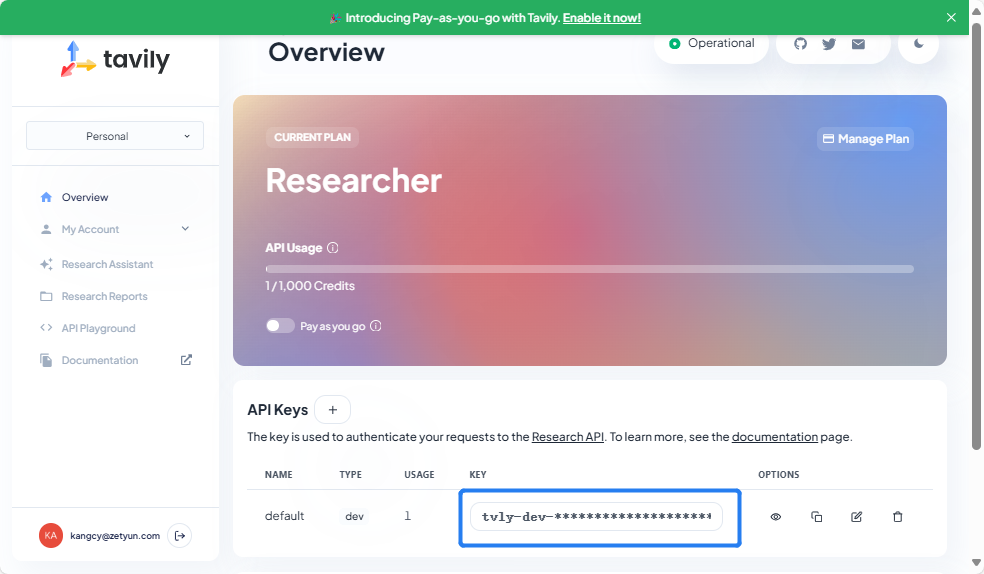Open the Research Assistant page
The height and width of the screenshot is (574, 984).
pyautogui.click(x=107, y=264)
